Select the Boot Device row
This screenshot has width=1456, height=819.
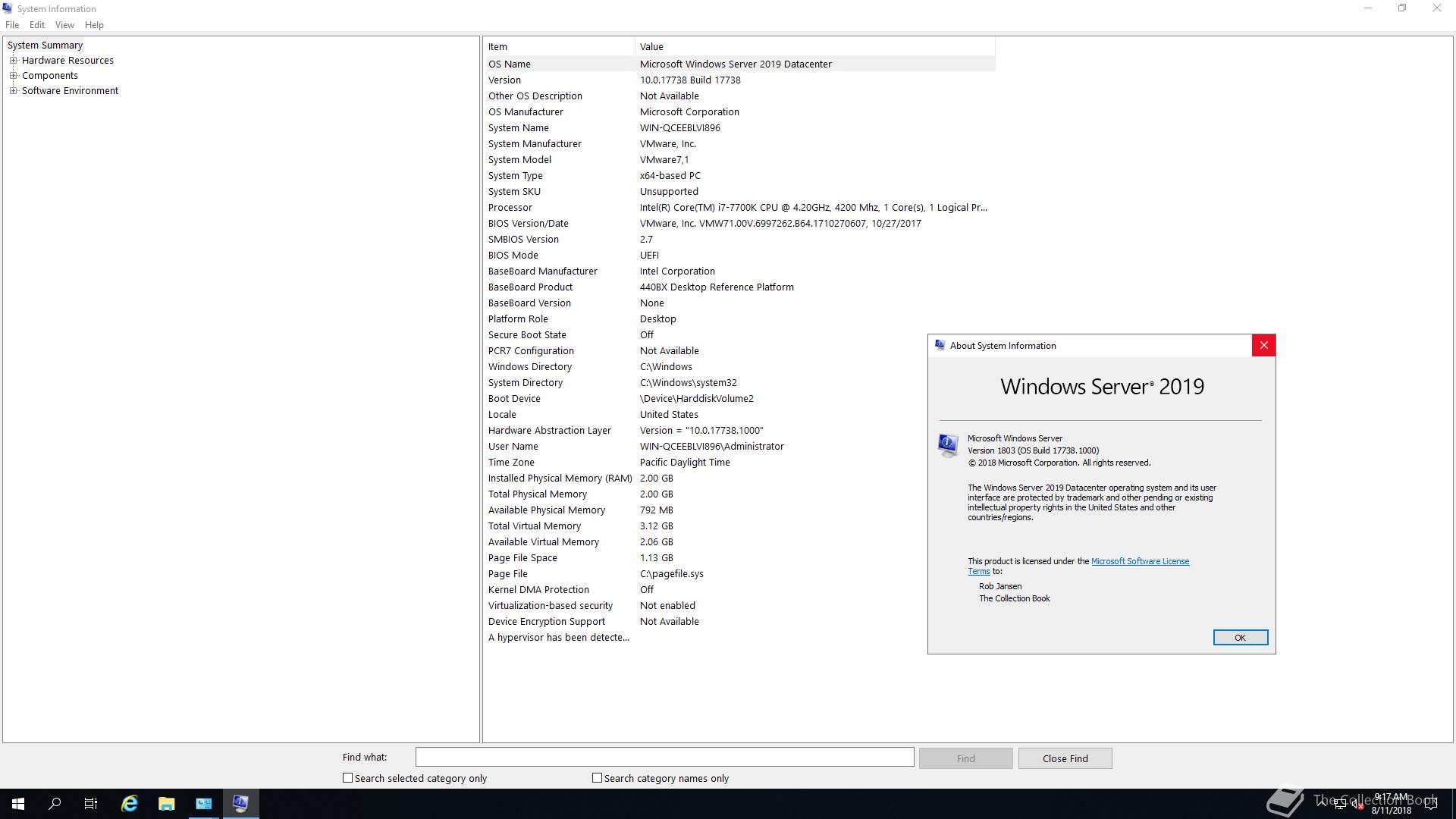point(740,398)
